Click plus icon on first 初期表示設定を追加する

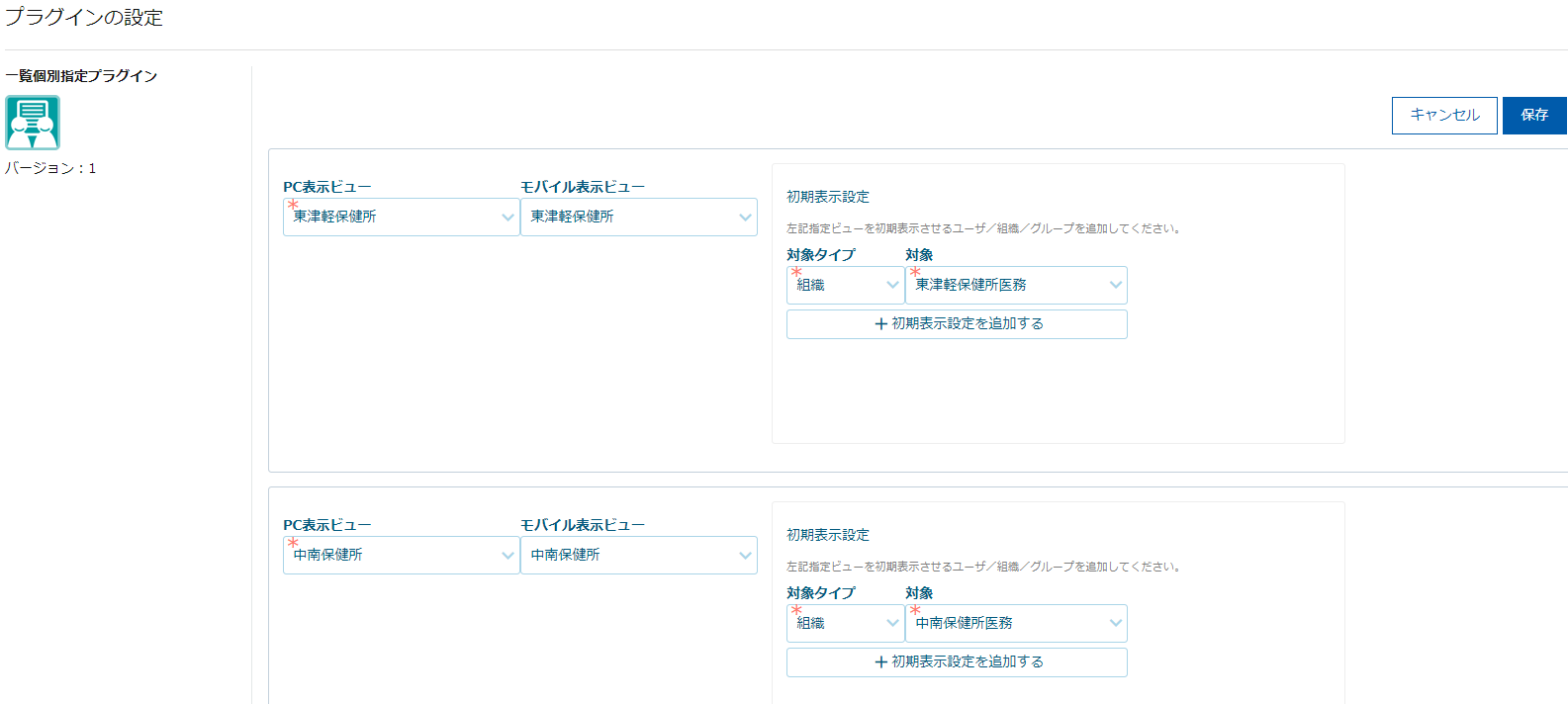pos(880,324)
